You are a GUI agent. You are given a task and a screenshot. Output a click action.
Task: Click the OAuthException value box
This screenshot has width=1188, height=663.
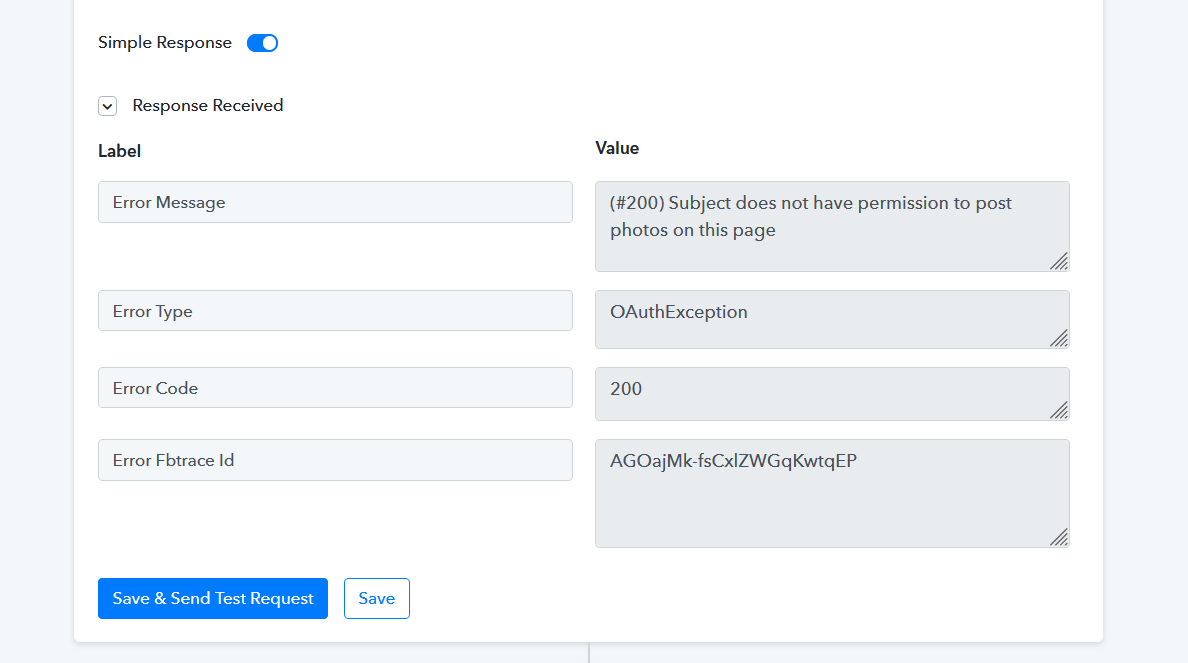tap(832, 320)
